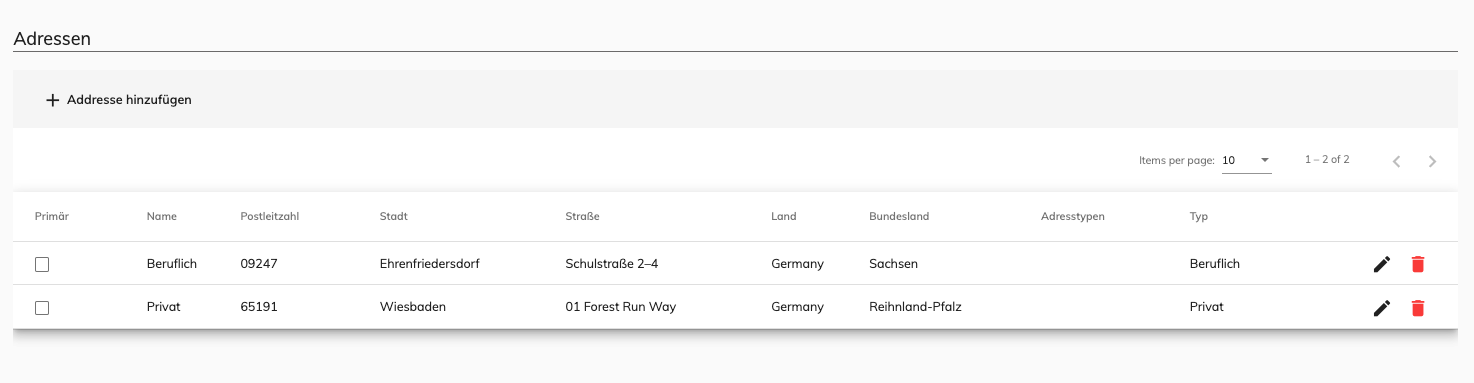Viewport: 1474px width, 383px height.
Task: Click the dropdown arrow next to 10
Action: pyautogui.click(x=1264, y=160)
